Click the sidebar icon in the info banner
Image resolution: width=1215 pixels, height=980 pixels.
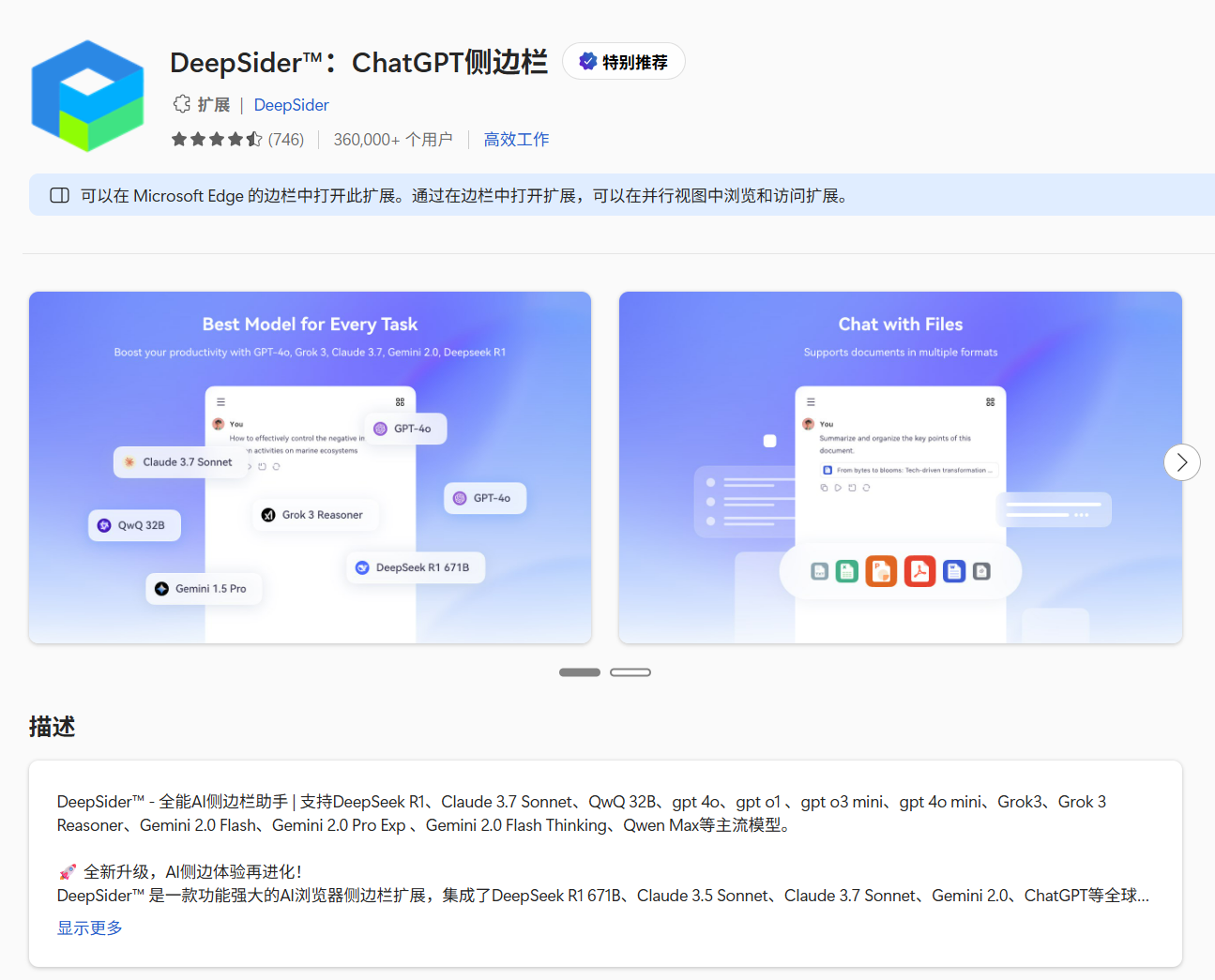coord(60,195)
